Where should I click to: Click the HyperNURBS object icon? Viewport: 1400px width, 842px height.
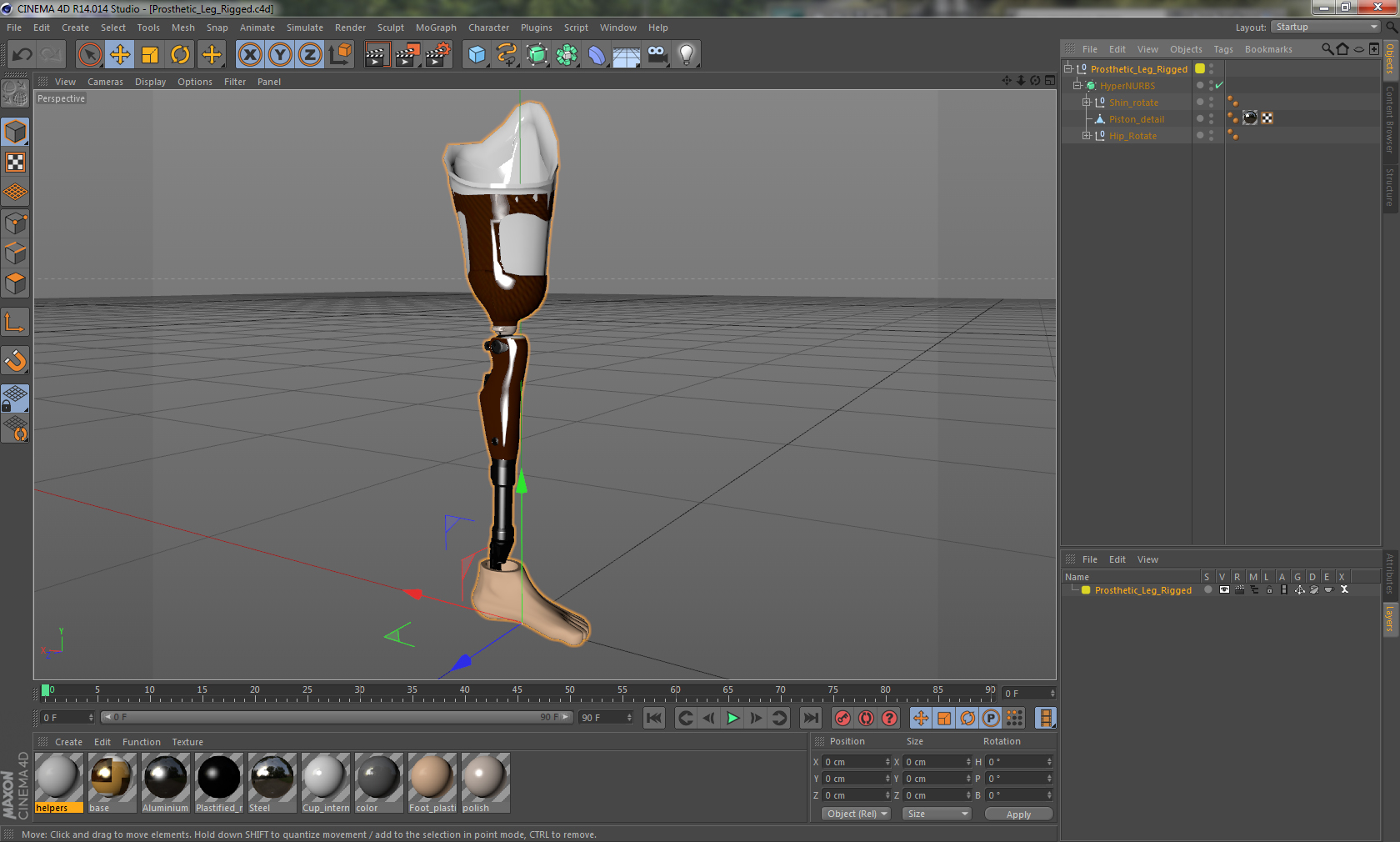click(x=1092, y=86)
